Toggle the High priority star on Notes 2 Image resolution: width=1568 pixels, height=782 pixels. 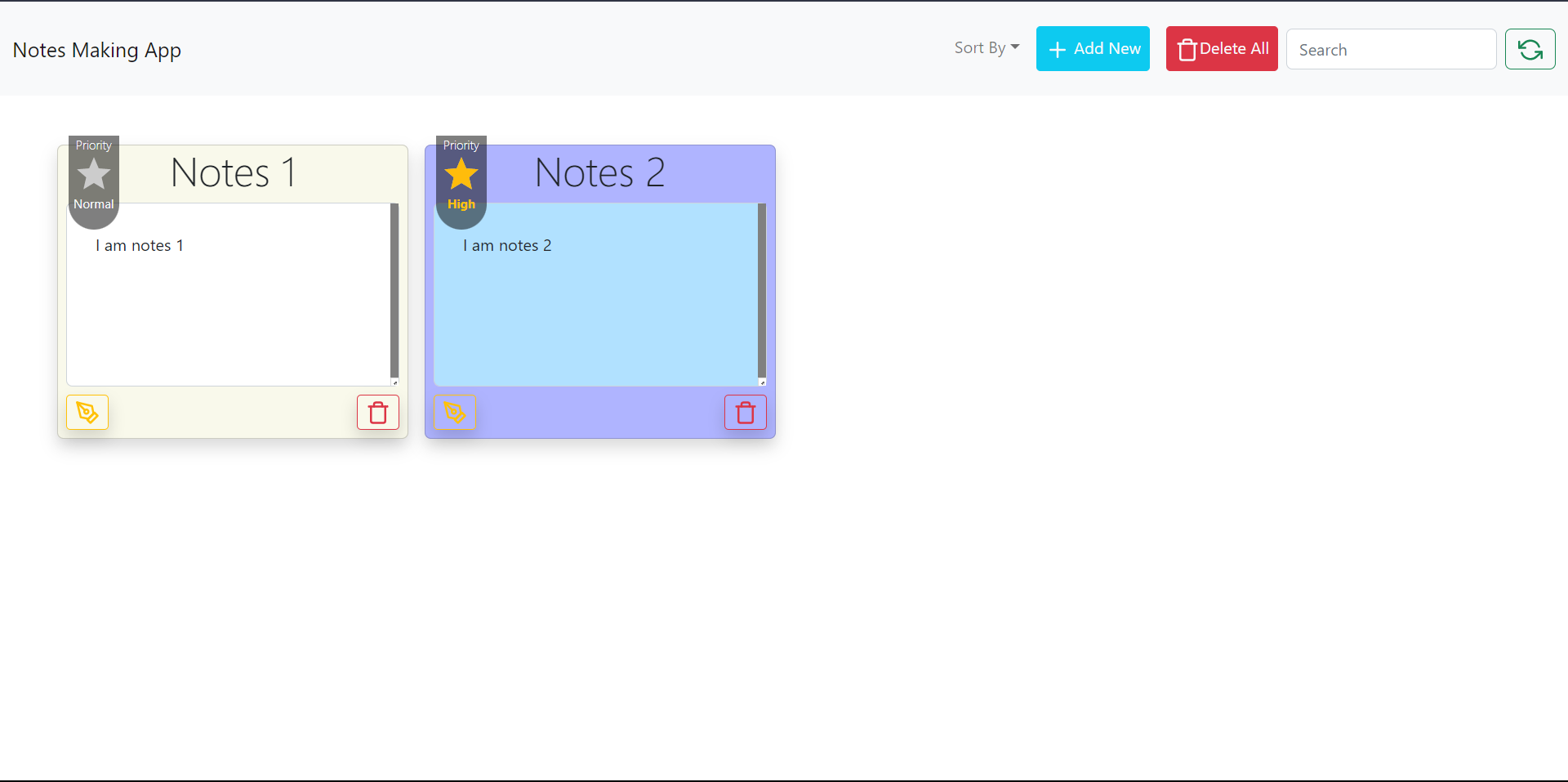click(461, 174)
